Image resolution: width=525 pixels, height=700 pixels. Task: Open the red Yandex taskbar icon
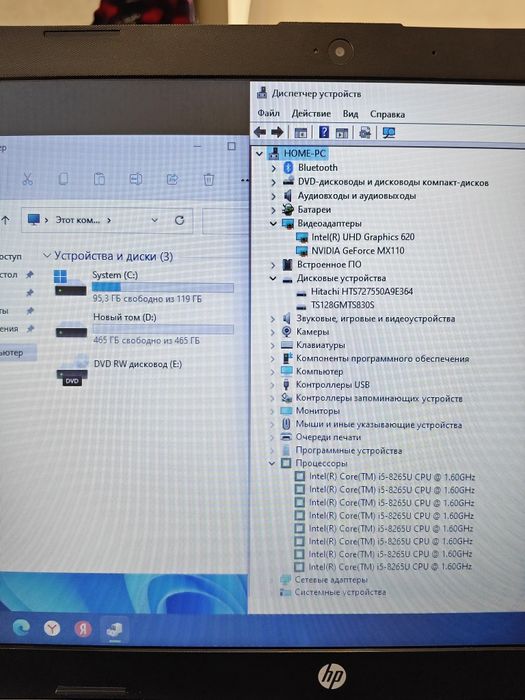point(83,629)
